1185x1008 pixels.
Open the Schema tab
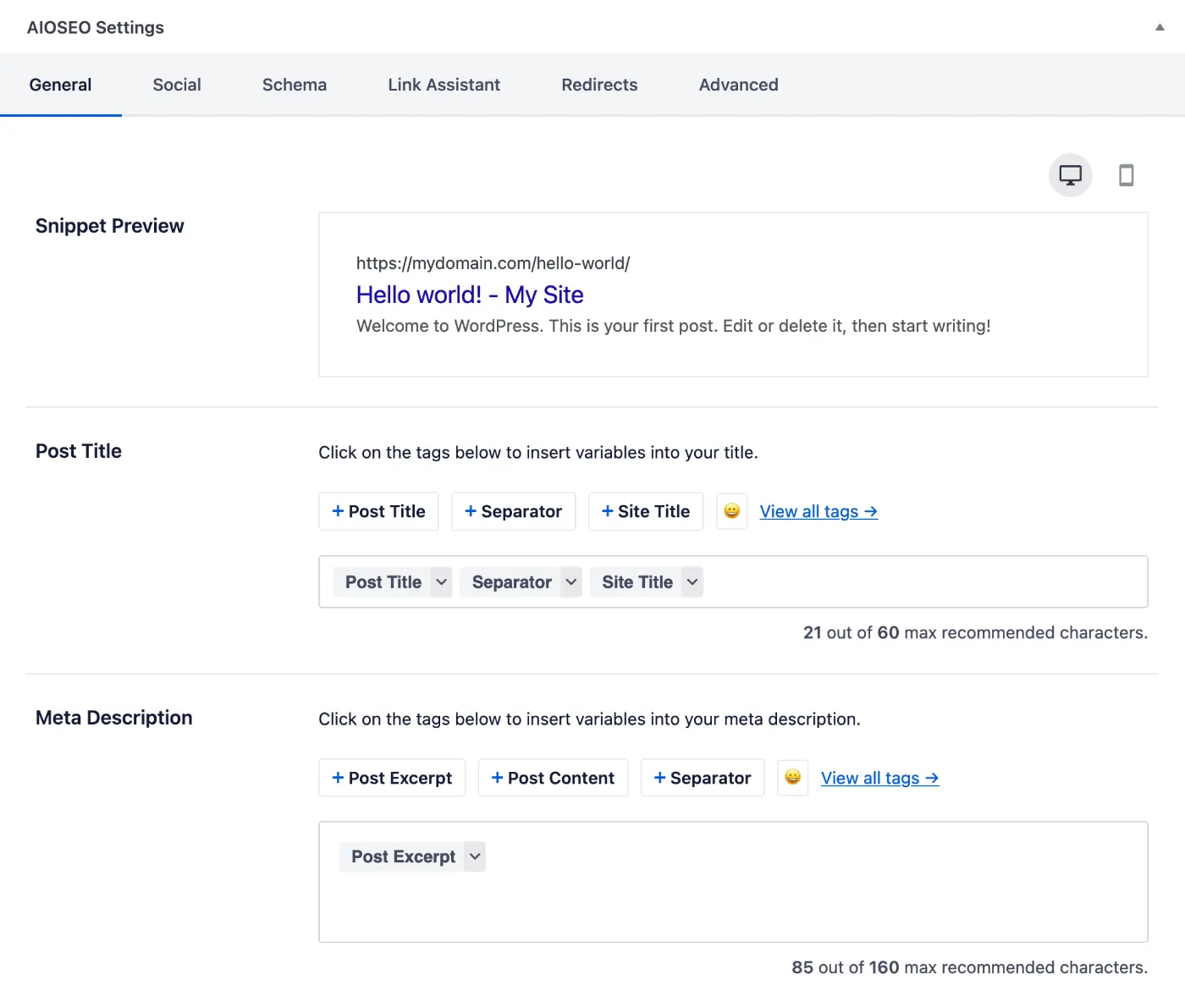[294, 85]
